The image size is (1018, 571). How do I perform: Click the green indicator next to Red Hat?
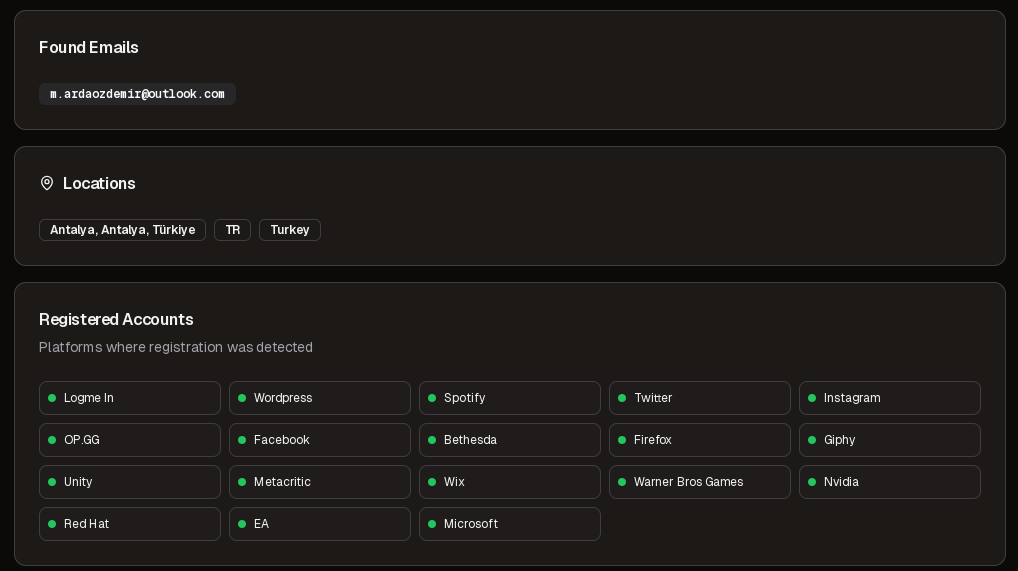click(52, 524)
